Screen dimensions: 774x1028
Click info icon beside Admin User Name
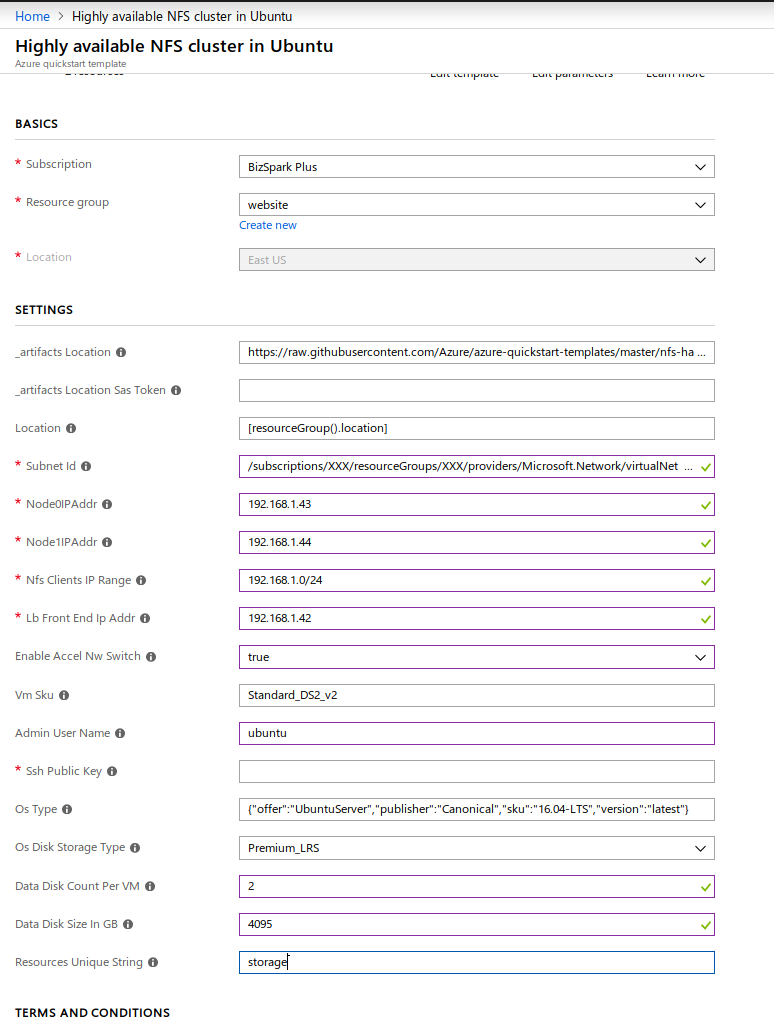tap(120, 734)
